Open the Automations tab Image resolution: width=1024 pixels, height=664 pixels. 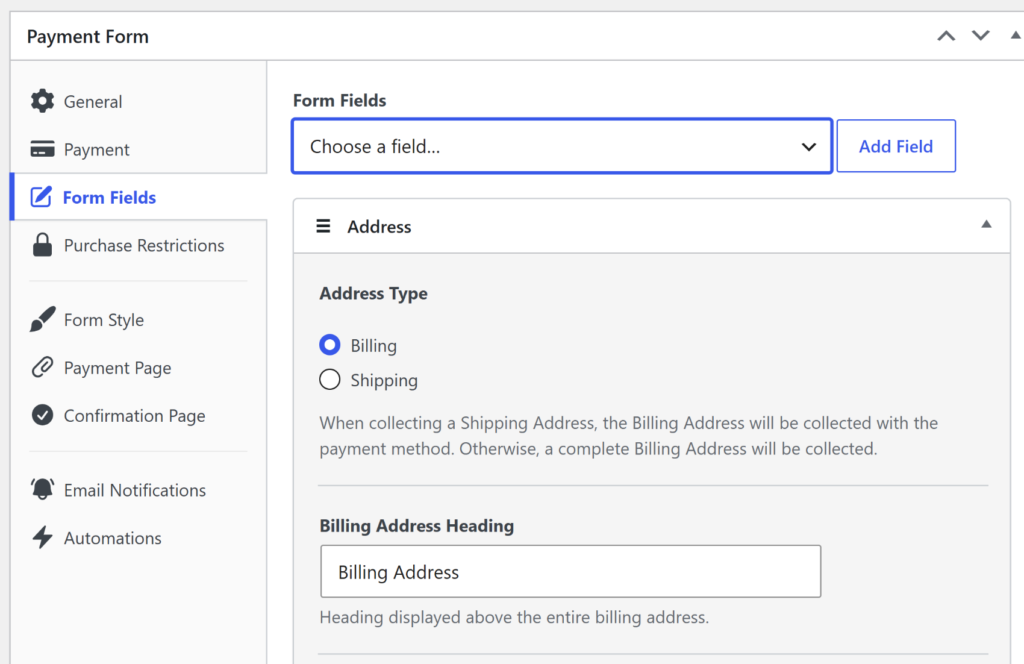point(138,538)
